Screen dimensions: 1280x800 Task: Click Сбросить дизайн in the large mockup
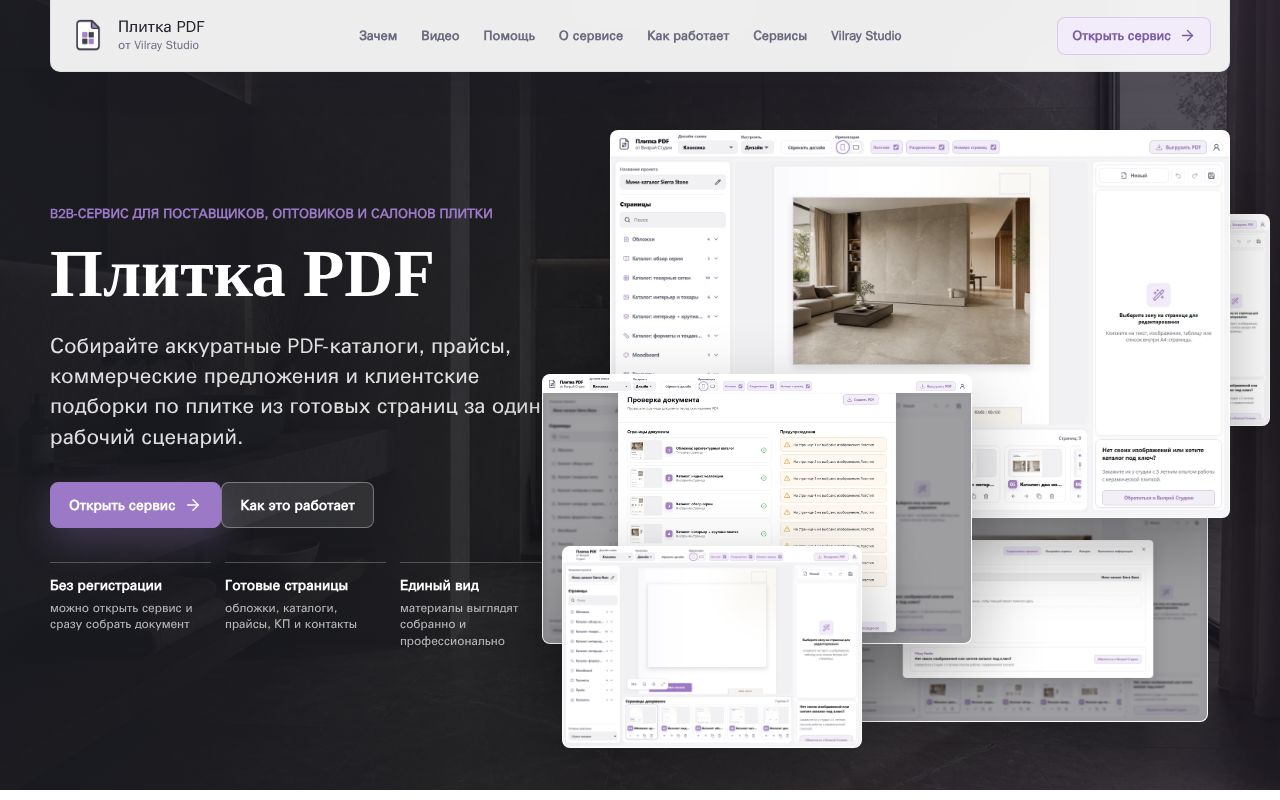click(806, 147)
